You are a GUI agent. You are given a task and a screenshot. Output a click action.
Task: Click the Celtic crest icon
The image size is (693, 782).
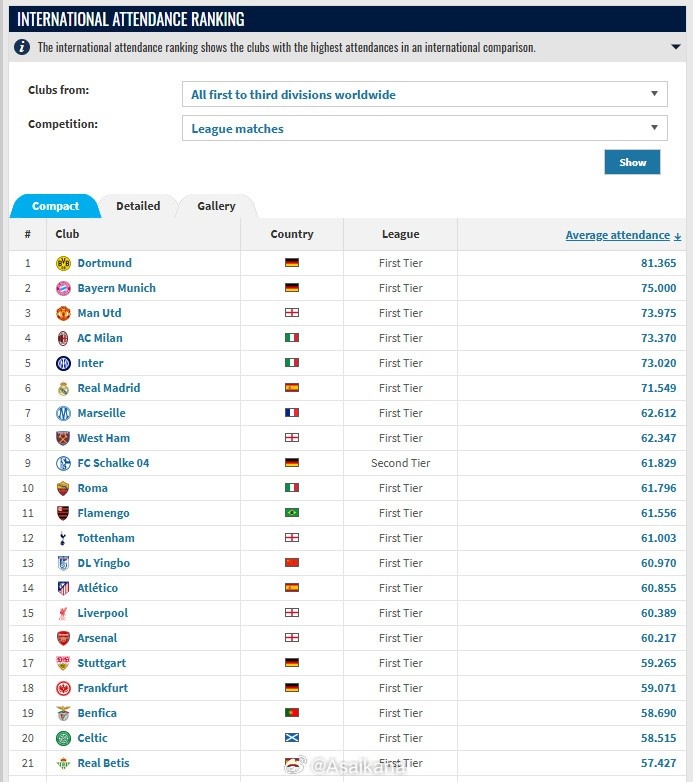tap(63, 738)
